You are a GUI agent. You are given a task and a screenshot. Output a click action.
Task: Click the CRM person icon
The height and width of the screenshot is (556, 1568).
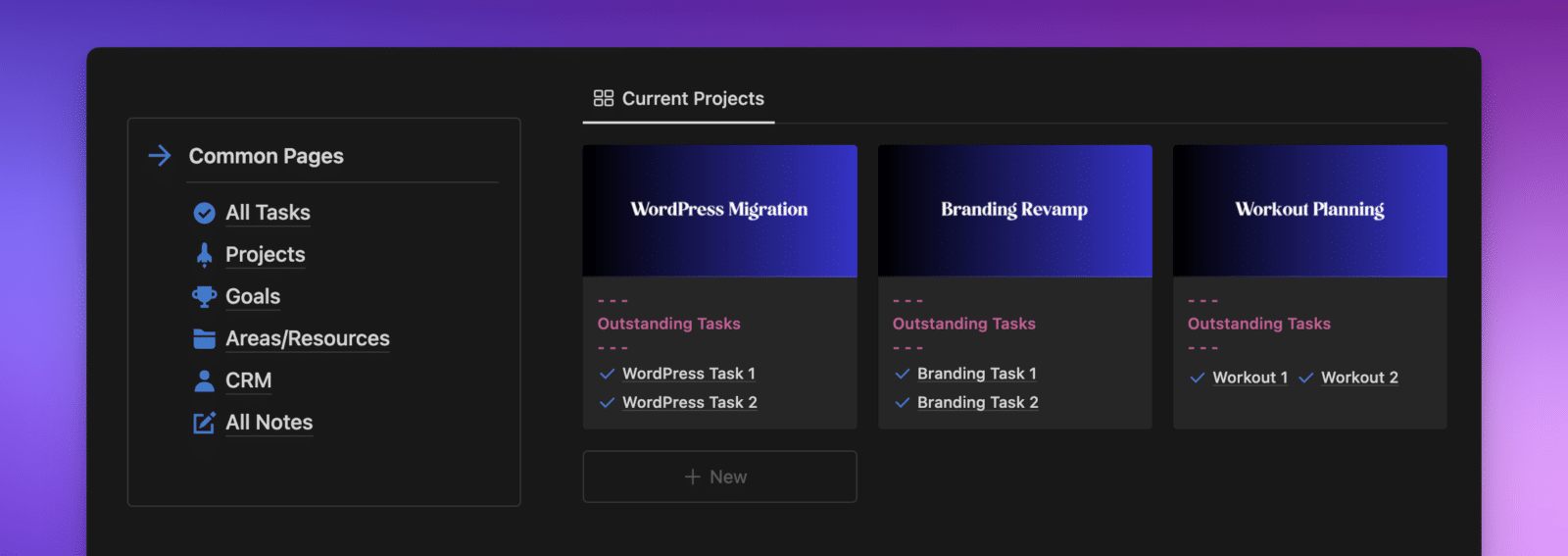(x=204, y=380)
